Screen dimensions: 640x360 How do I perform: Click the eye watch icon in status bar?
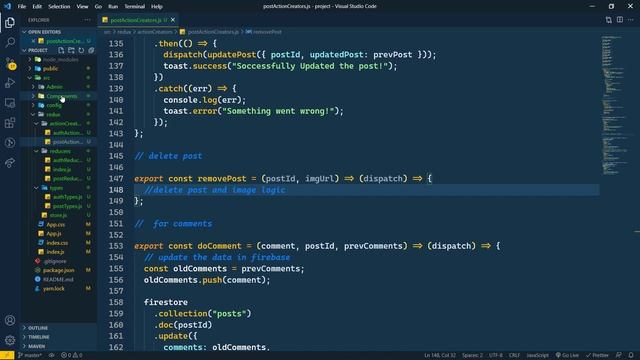point(51,355)
